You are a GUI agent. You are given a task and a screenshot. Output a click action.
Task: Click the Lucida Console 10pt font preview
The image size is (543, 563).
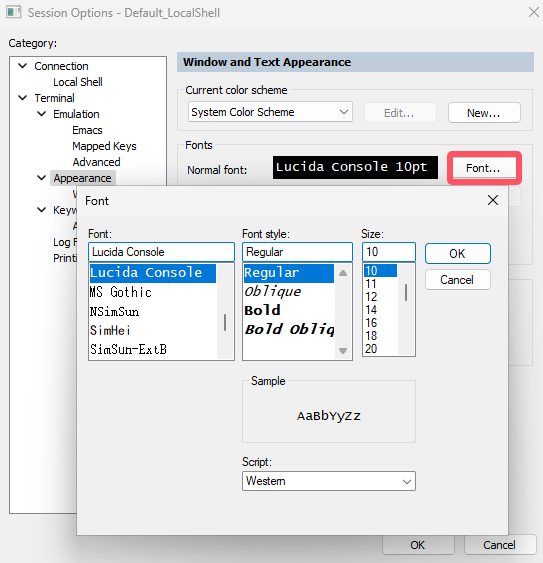click(x=355, y=167)
